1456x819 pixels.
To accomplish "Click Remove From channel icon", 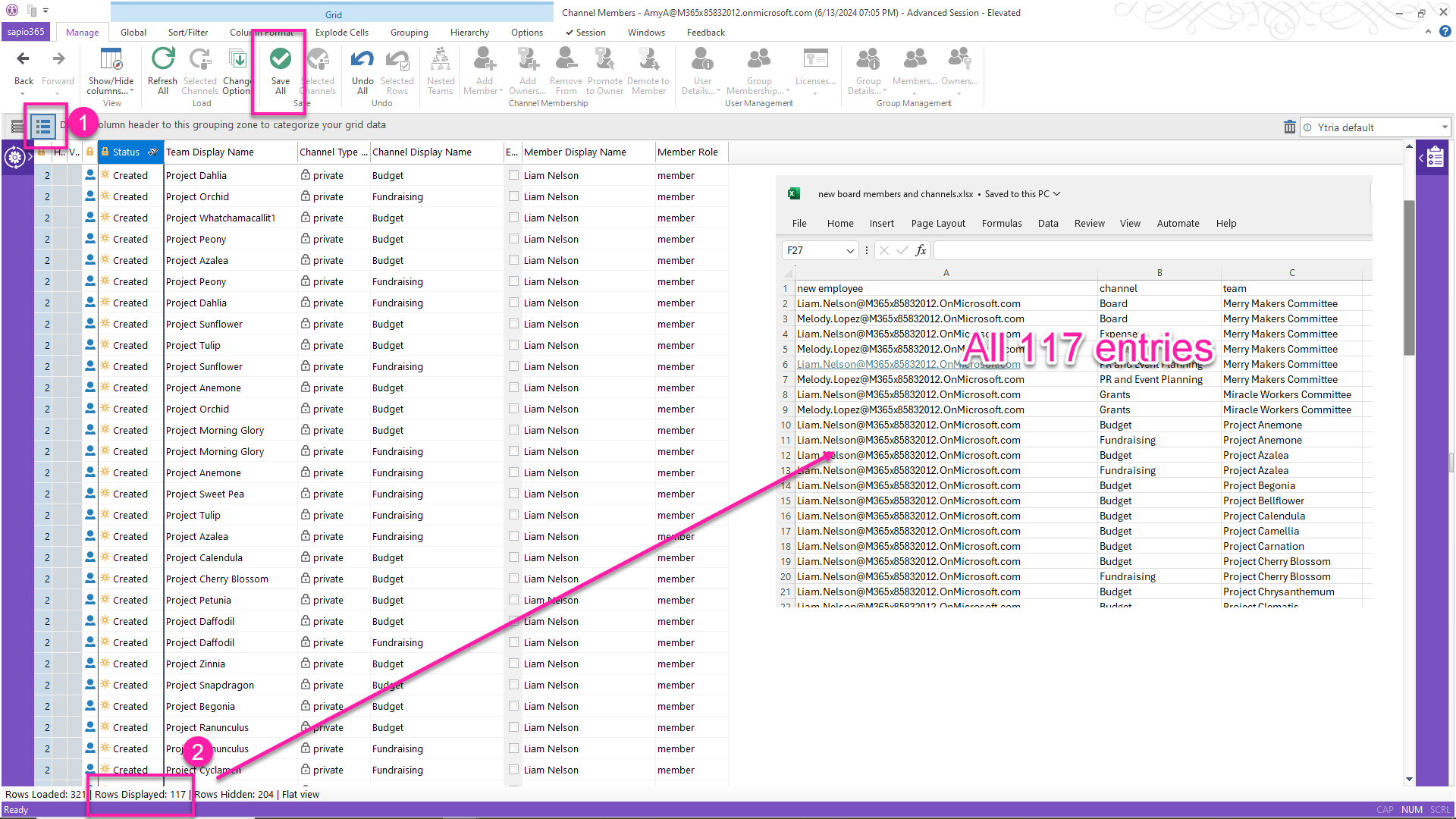I will (x=566, y=59).
